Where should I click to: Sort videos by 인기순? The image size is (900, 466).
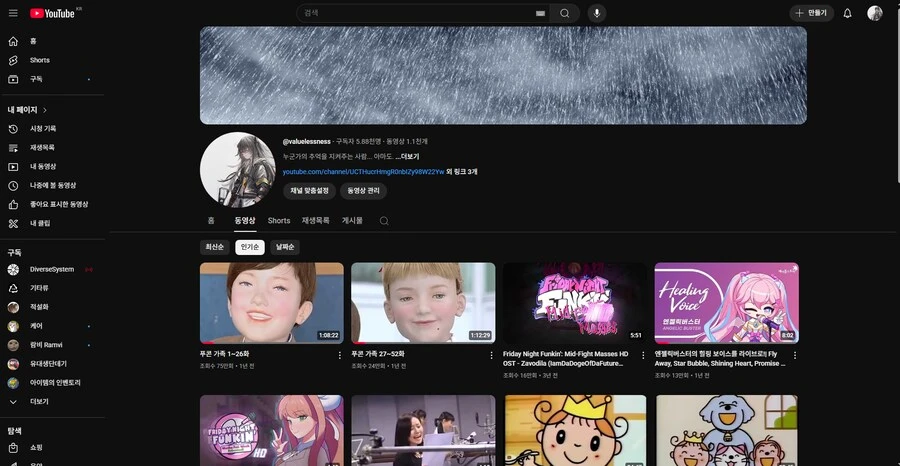coord(250,247)
